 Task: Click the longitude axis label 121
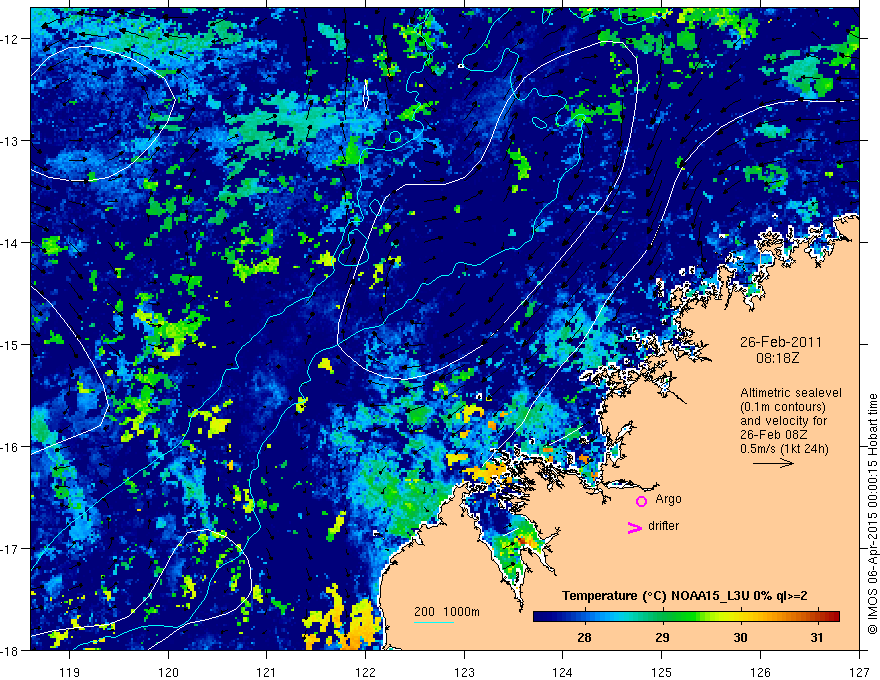click(x=267, y=672)
